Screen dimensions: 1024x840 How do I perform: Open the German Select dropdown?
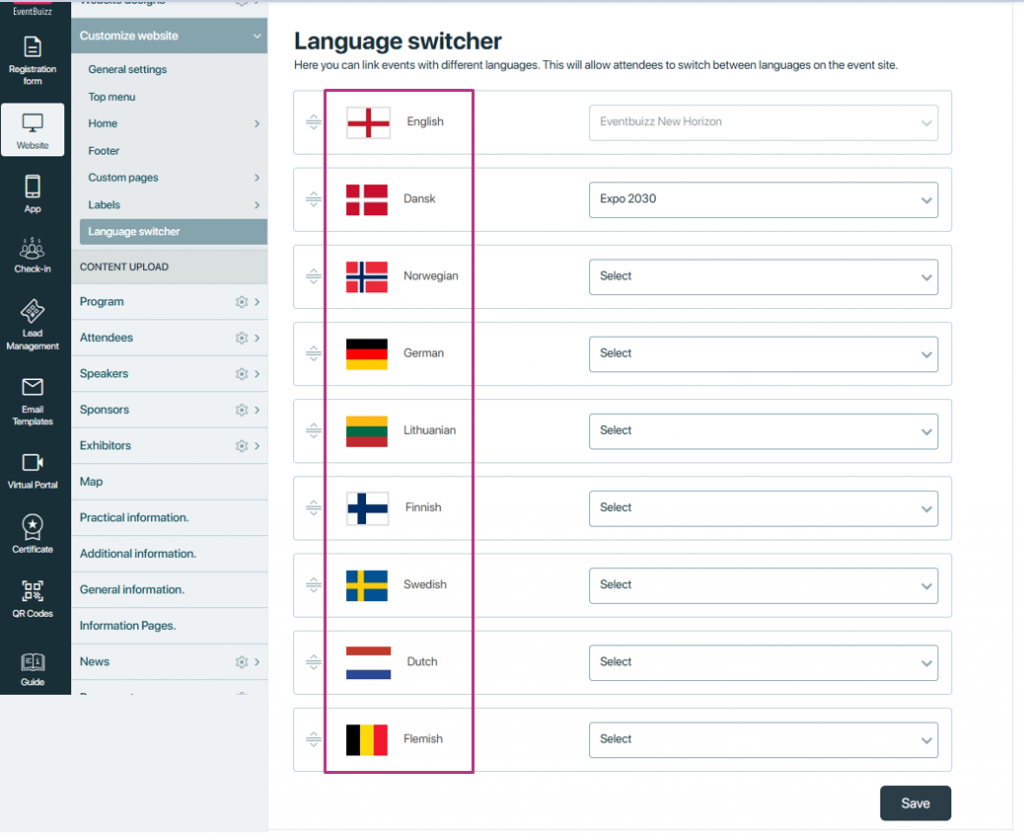point(763,354)
